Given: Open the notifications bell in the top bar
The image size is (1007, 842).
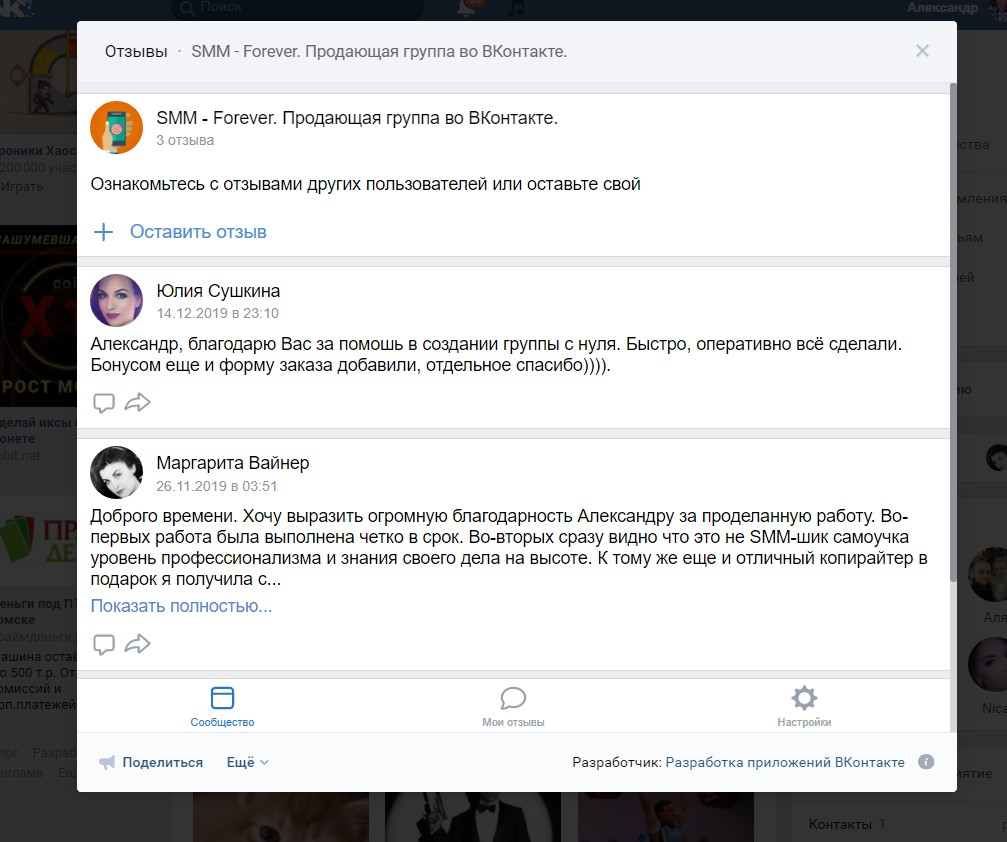Looking at the screenshot, I should click(468, 7).
